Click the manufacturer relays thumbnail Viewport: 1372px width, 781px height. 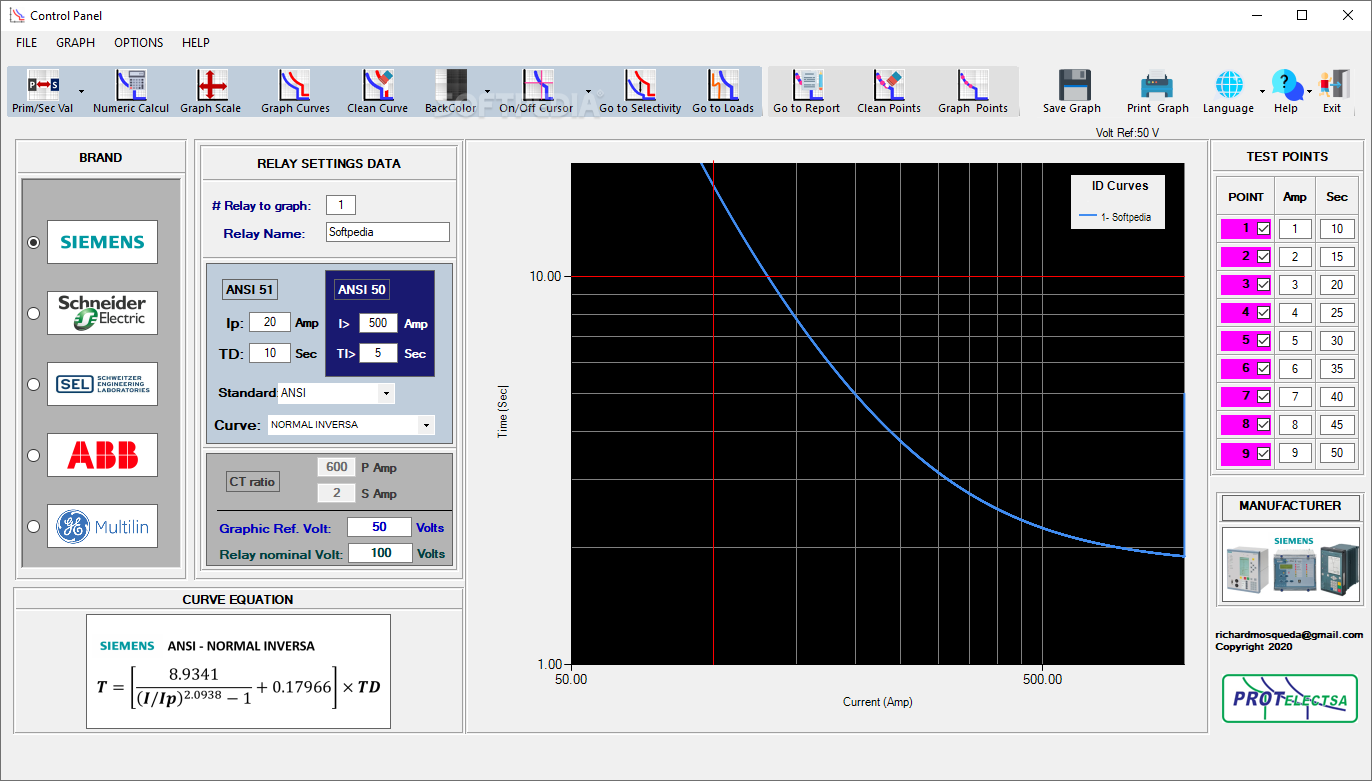click(x=1291, y=565)
